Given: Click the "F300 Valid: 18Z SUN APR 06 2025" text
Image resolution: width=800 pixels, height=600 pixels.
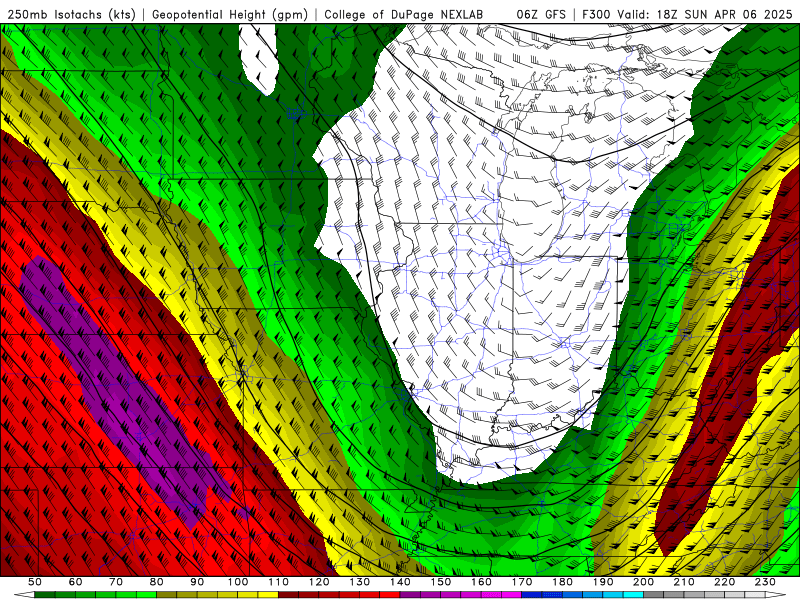Looking at the screenshot, I should (687, 14).
